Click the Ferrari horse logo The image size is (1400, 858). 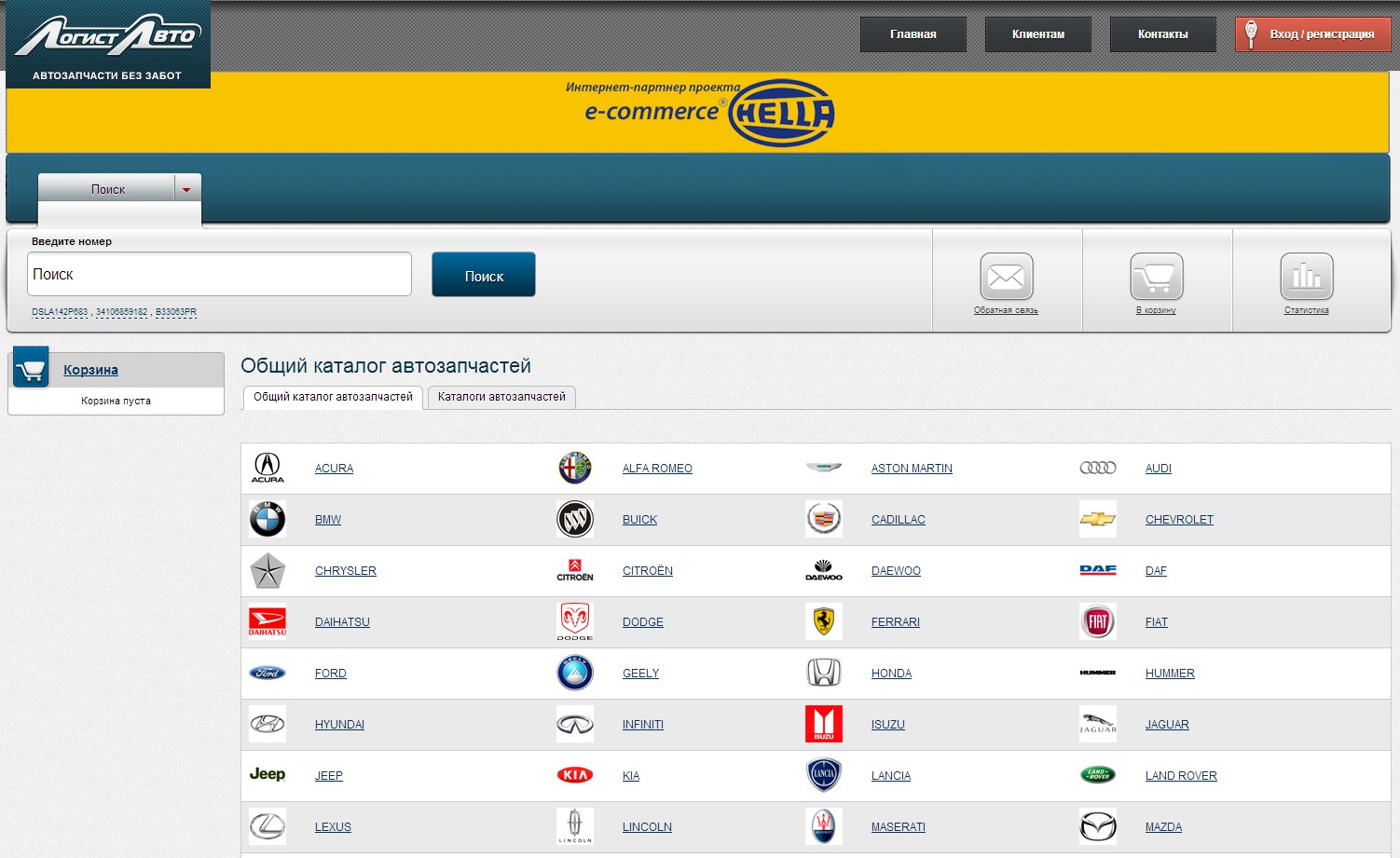point(824,621)
